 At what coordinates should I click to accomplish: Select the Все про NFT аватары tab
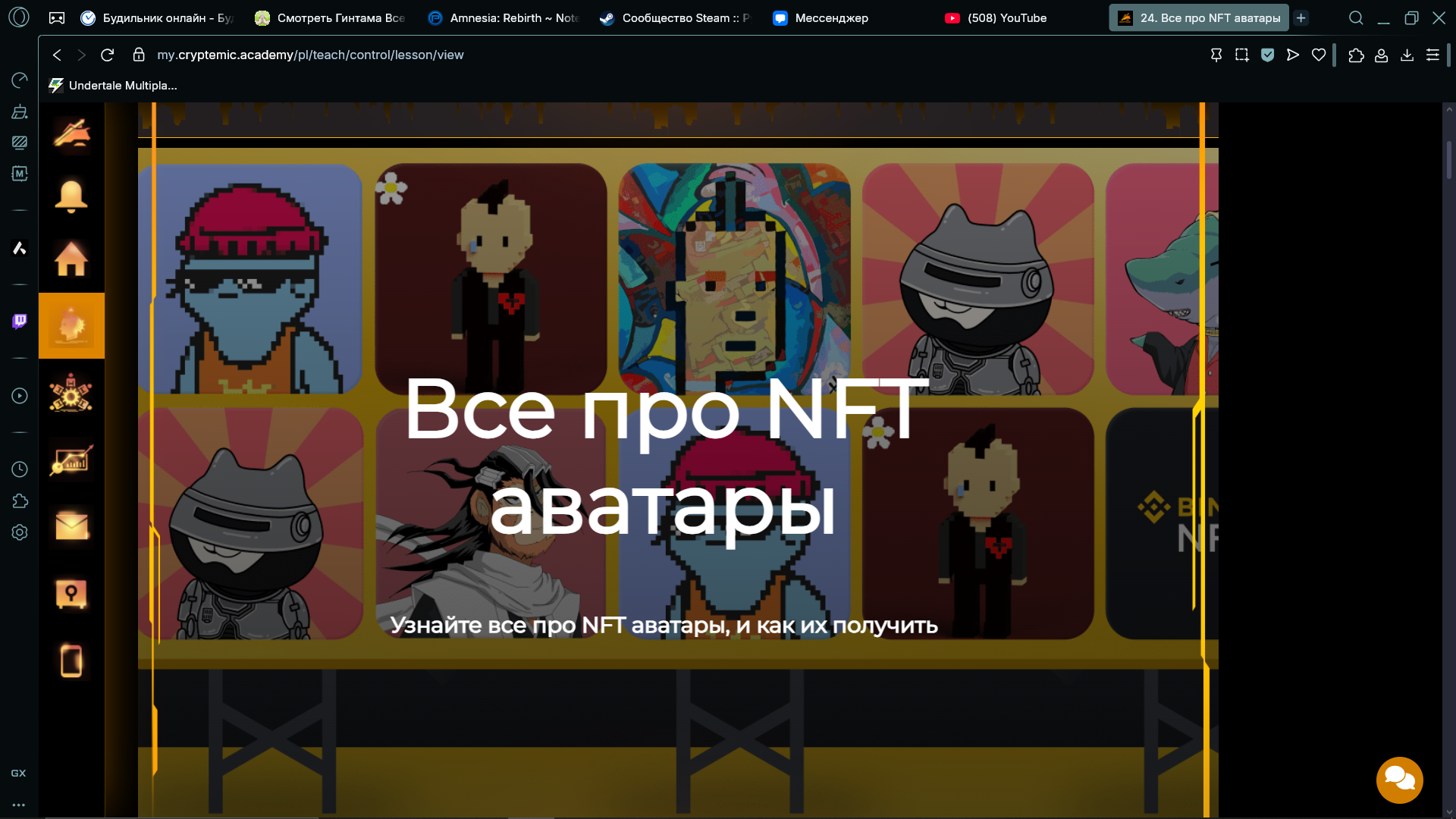click(x=1199, y=17)
